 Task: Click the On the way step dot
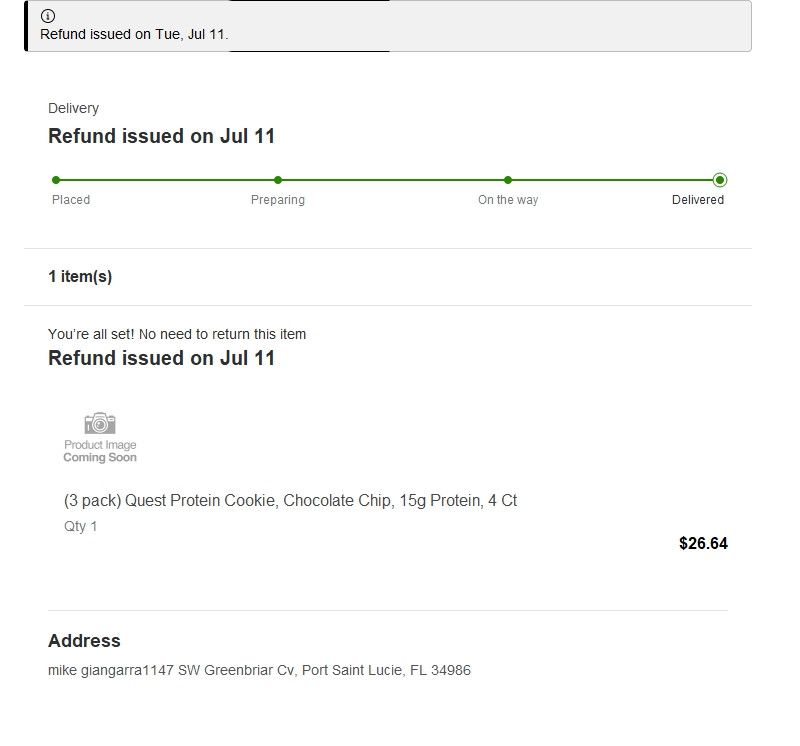[508, 180]
